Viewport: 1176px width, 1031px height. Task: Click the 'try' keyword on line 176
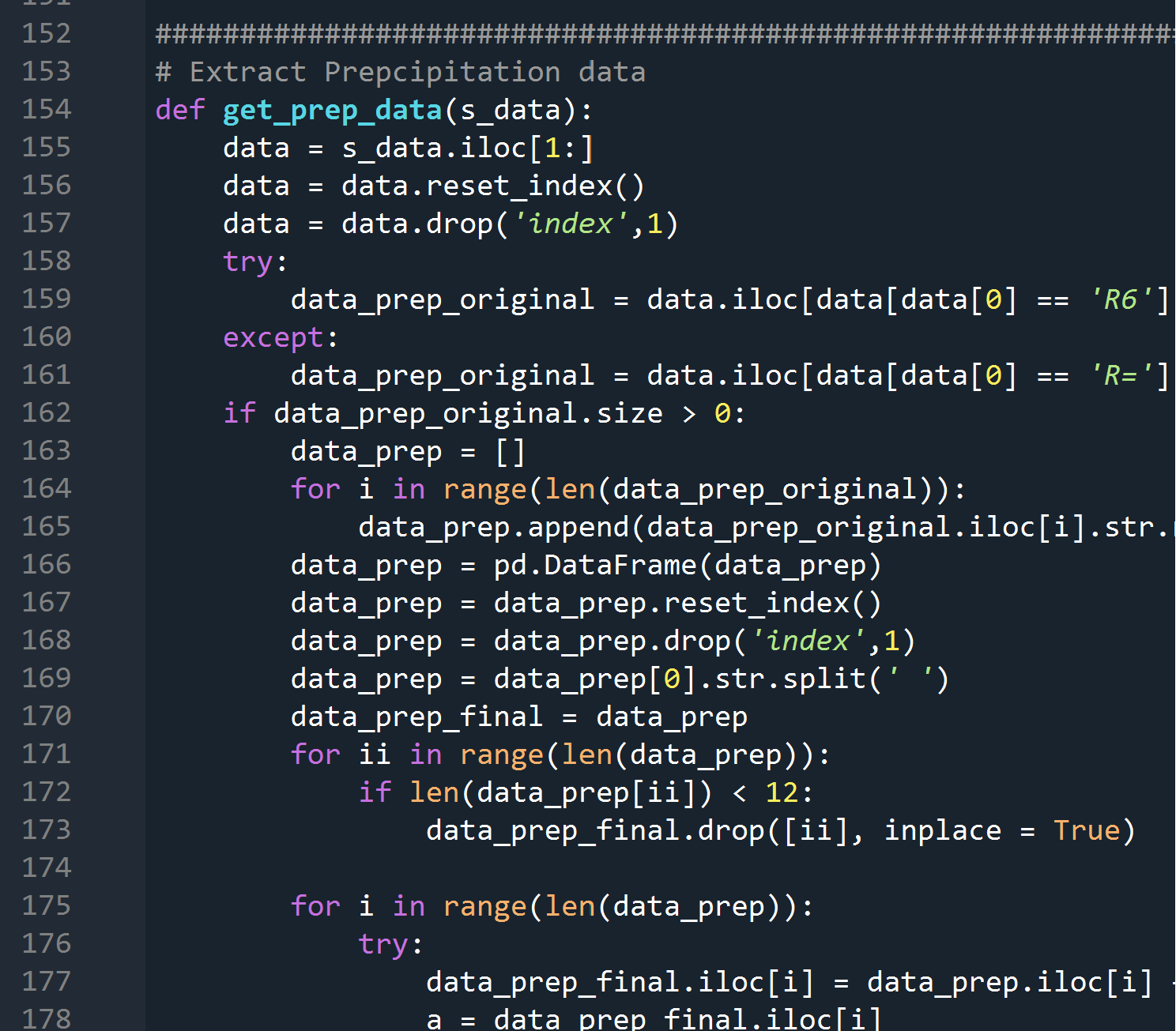coord(383,944)
